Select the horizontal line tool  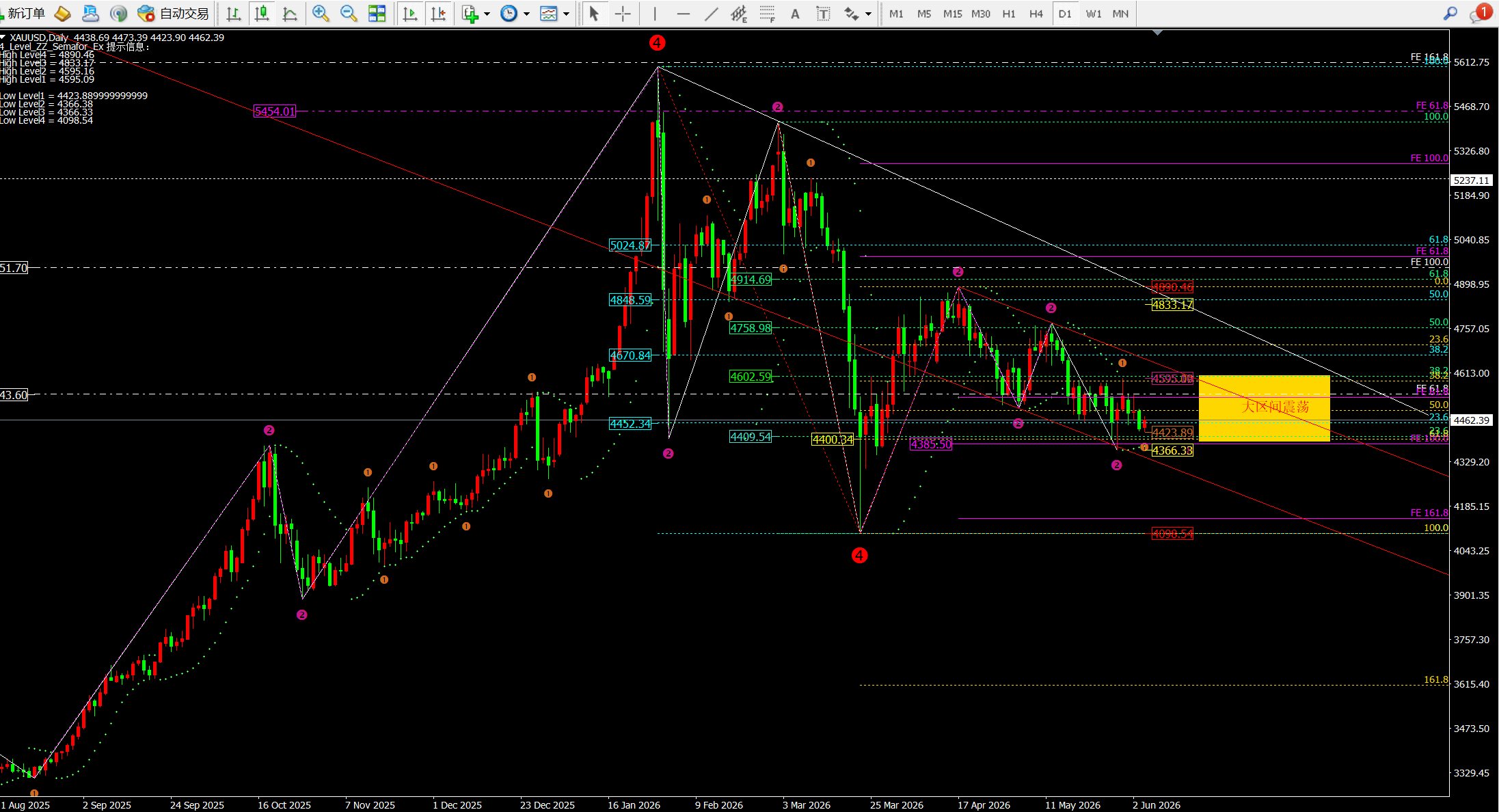[x=684, y=13]
